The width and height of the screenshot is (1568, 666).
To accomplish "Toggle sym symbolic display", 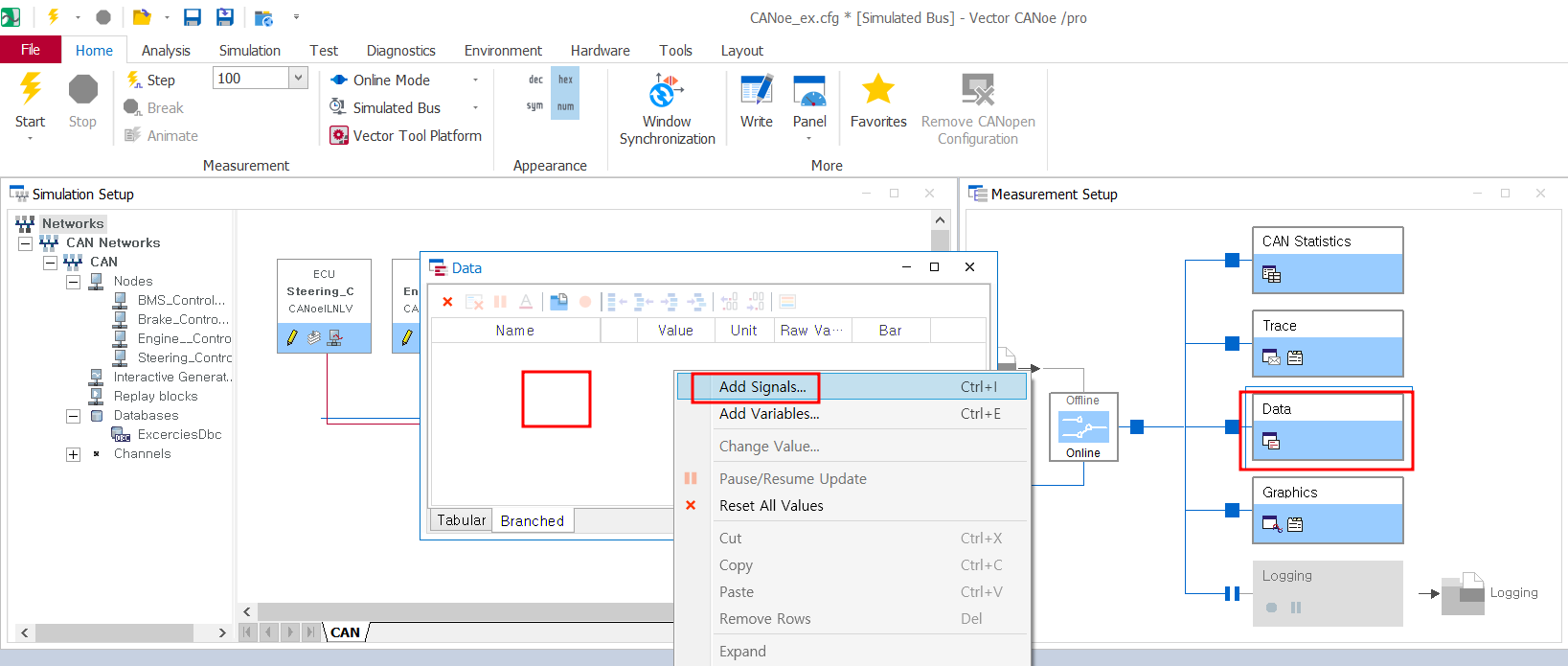I will 534,105.
